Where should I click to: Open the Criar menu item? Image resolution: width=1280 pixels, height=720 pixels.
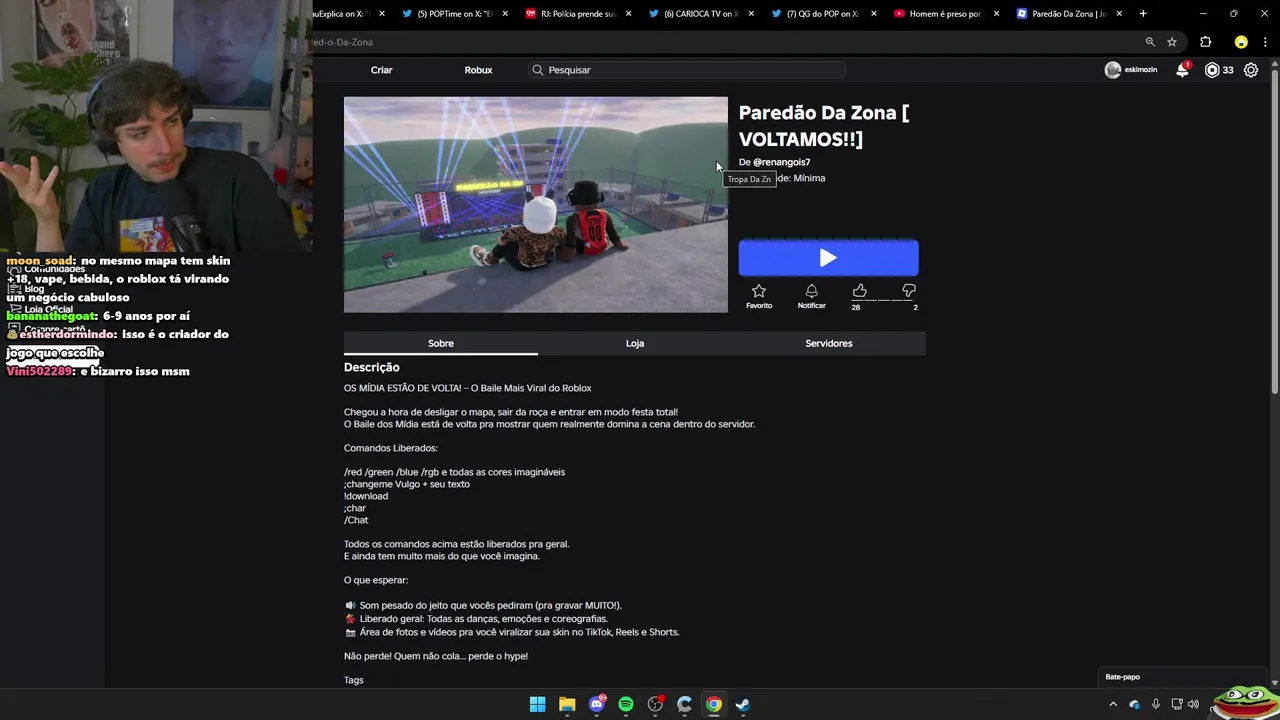click(381, 70)
